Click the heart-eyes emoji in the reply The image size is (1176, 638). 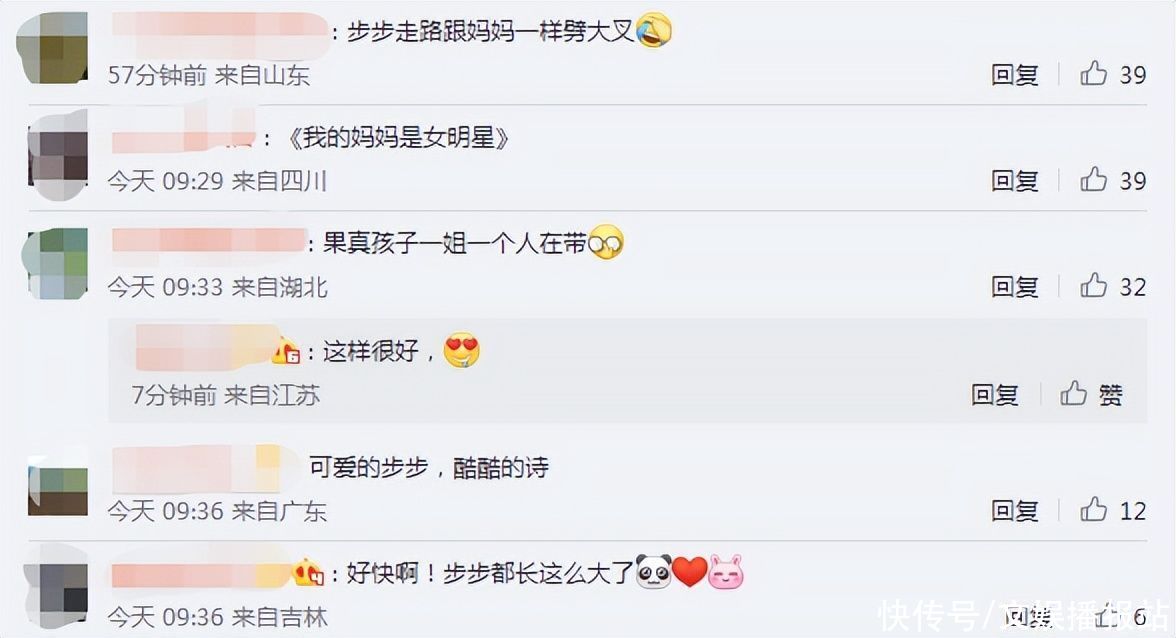(x=461, y=350)
